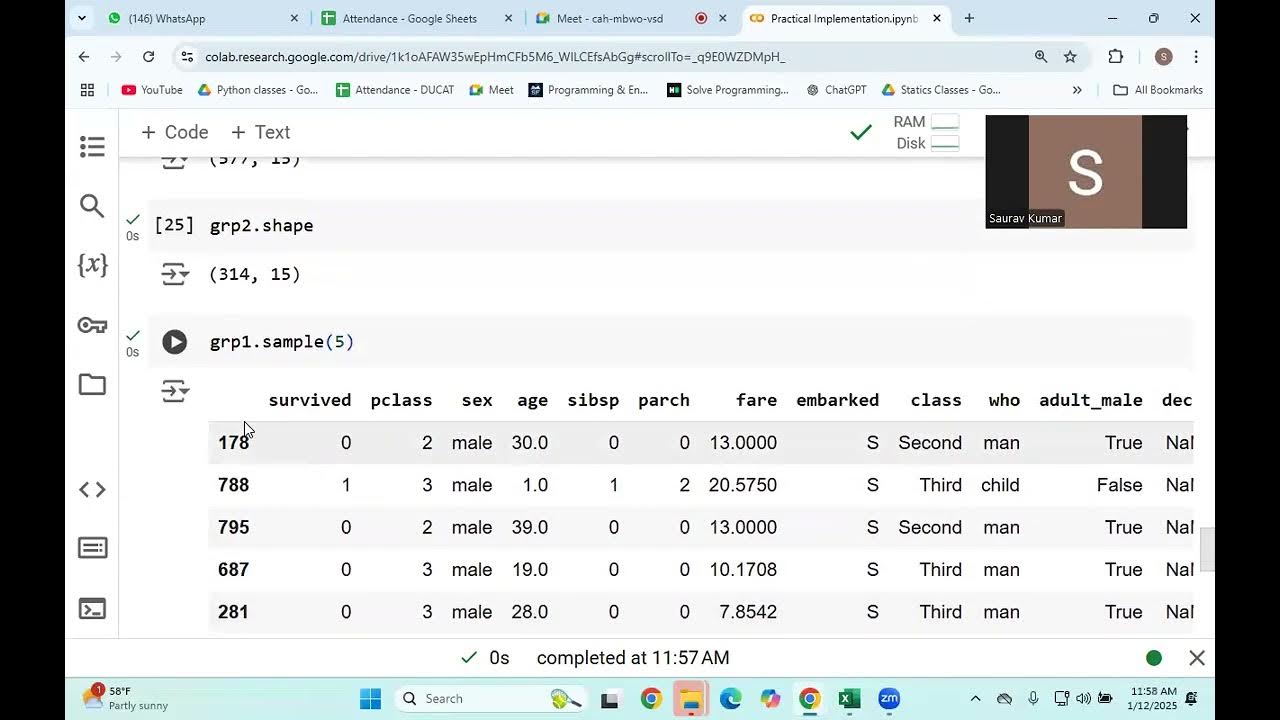Bookmark this page with the star icon
This screenshot has width=1280, height=720.
pos(1070,57)
